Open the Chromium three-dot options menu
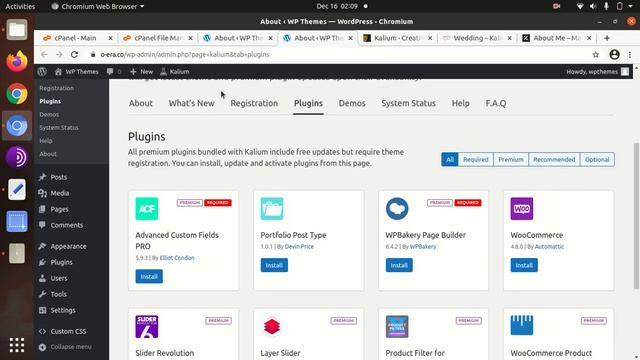 click(x=630, y=54)
